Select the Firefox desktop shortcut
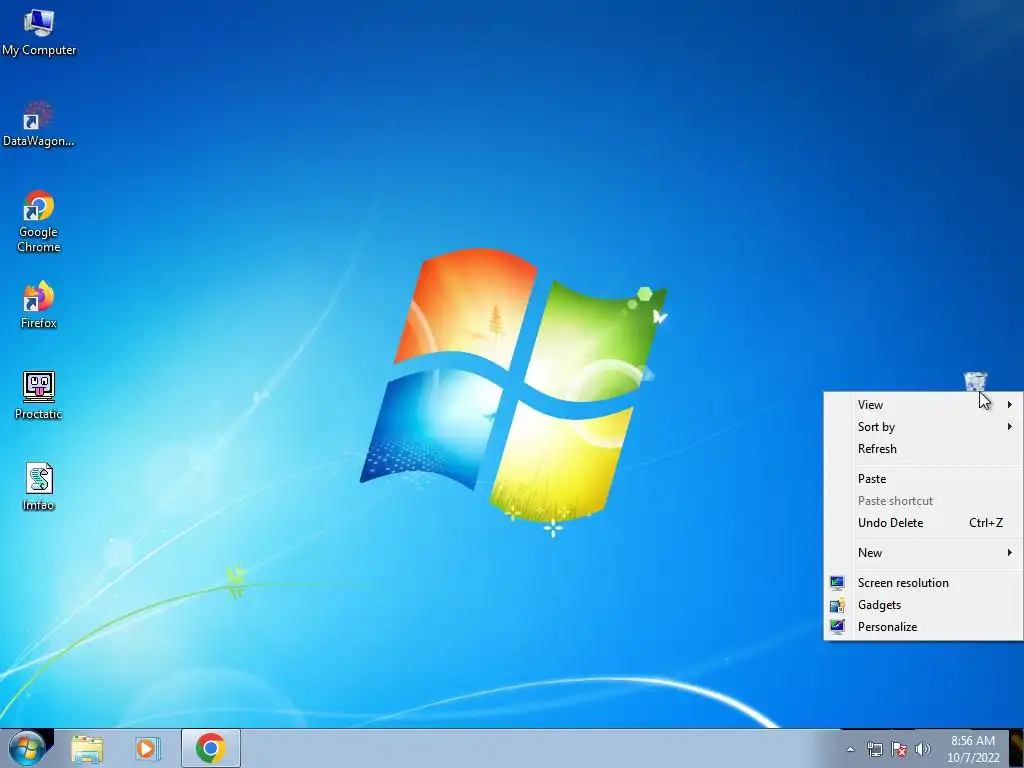Image resolution: width=1024 pixels, height=768 pixels. coord(39,305)
